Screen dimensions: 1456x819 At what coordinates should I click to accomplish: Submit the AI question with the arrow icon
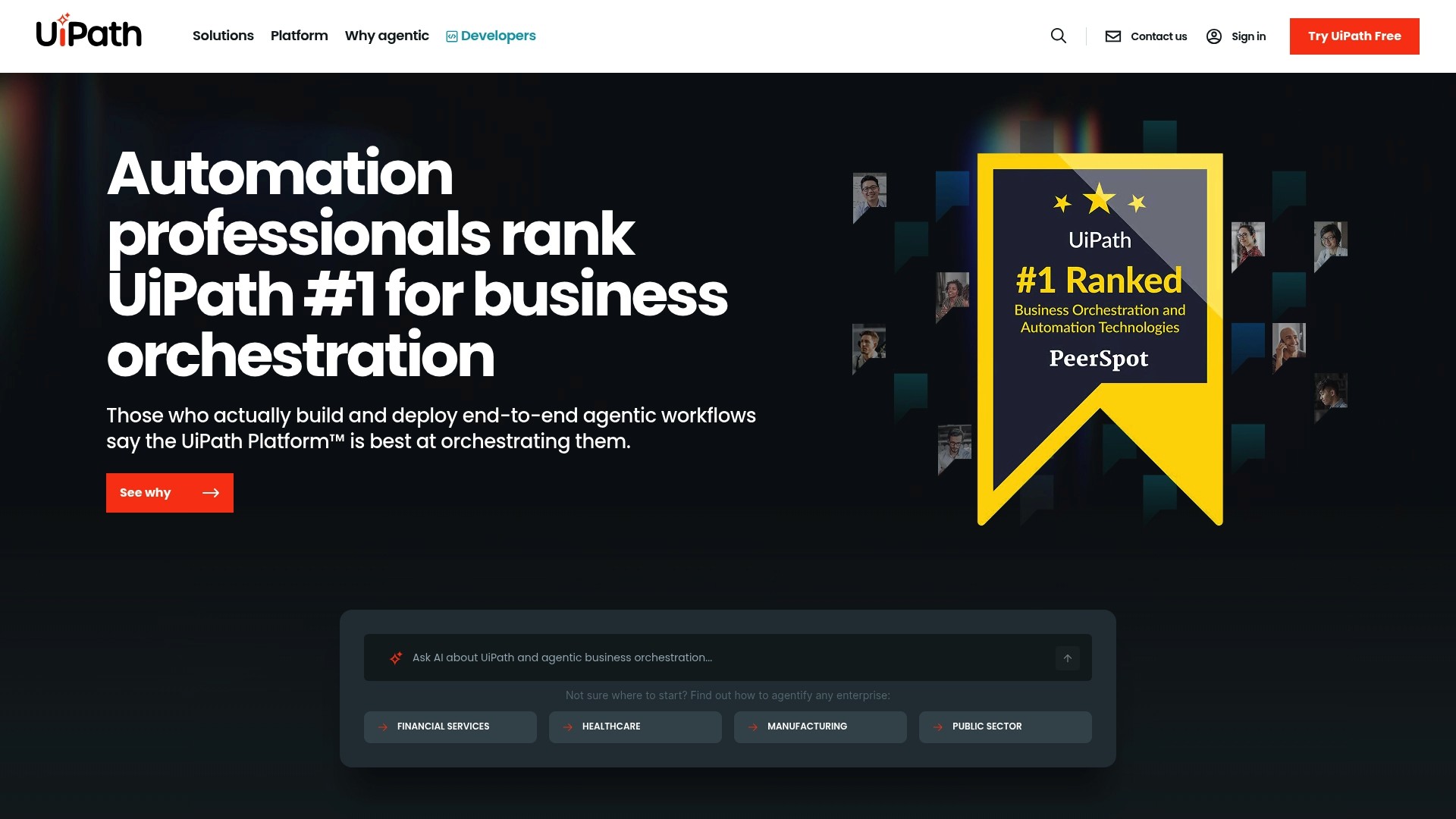[1067, 657]
